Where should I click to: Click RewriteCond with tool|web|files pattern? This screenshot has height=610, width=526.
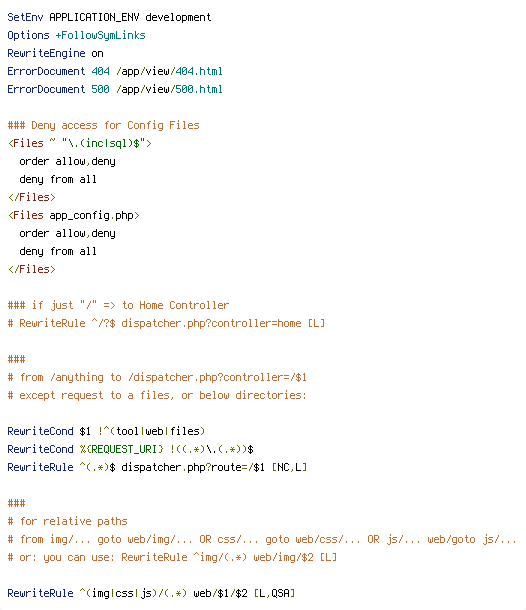click(x=106, y=431)
